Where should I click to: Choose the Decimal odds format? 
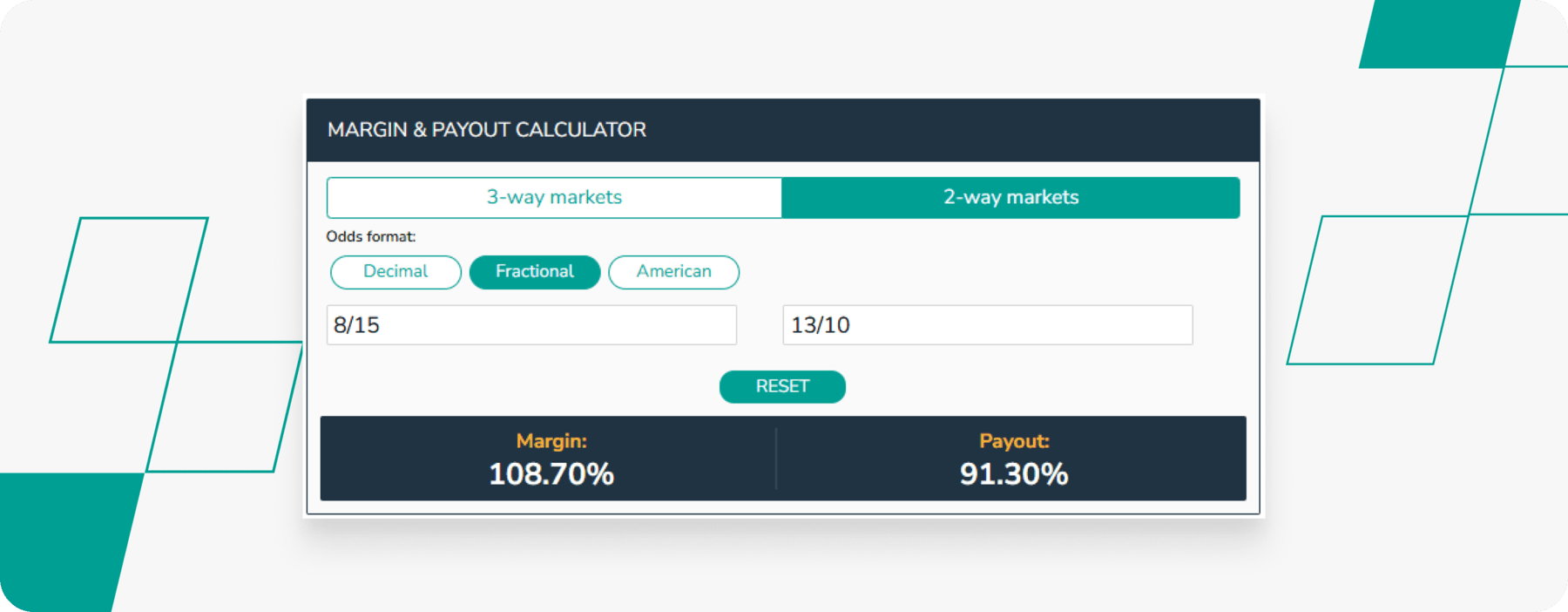click(395, 272)
